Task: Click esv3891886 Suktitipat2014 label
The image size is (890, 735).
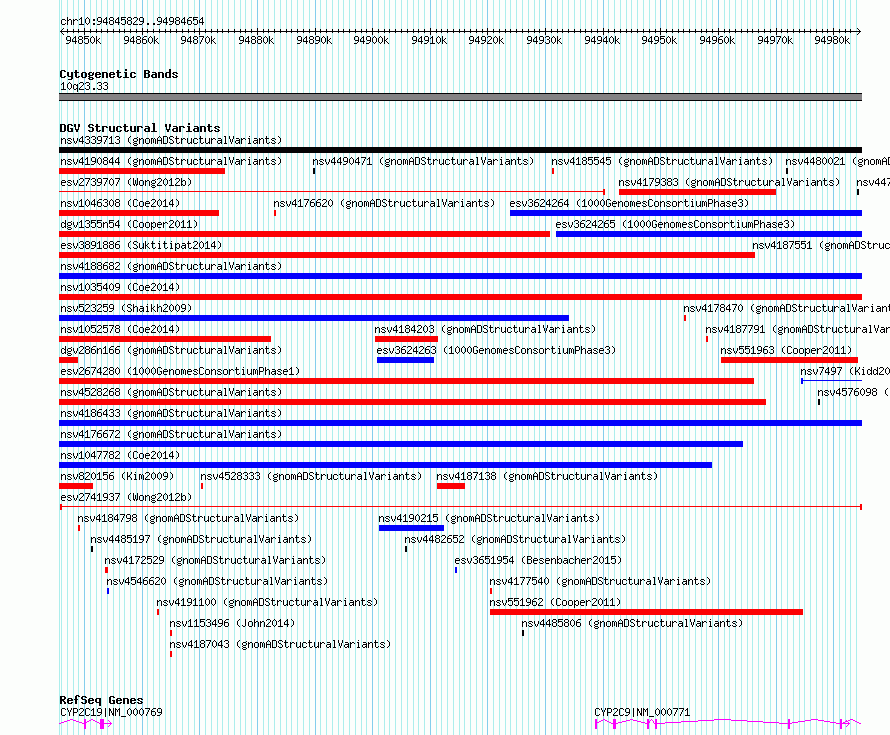Action: point(141,245)
